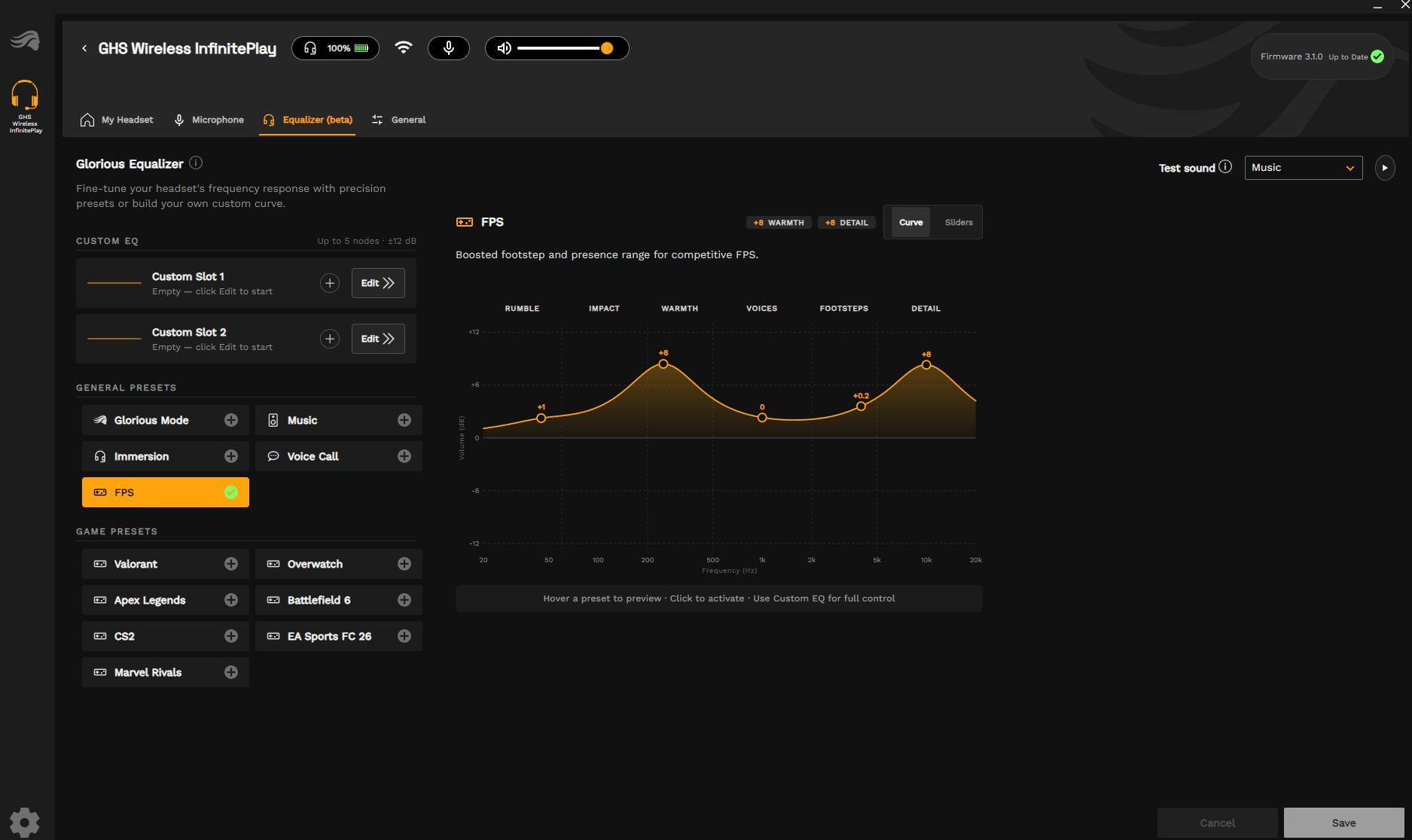1412x840 pixels.
Task: Add Overwatch preset via plus icon
Action: [404, 564]
